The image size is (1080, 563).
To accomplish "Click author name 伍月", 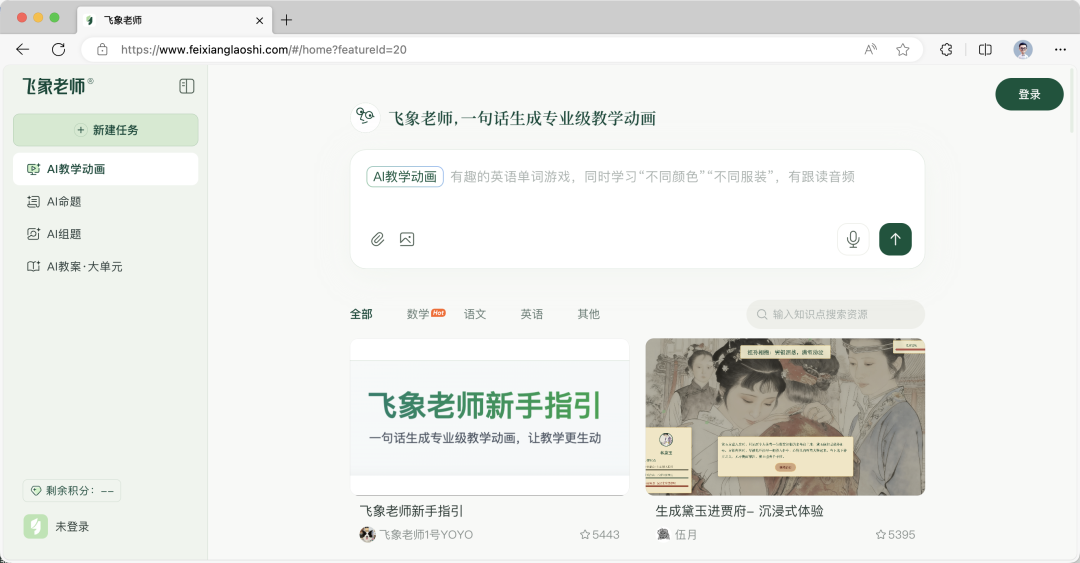I will (686, 535).
